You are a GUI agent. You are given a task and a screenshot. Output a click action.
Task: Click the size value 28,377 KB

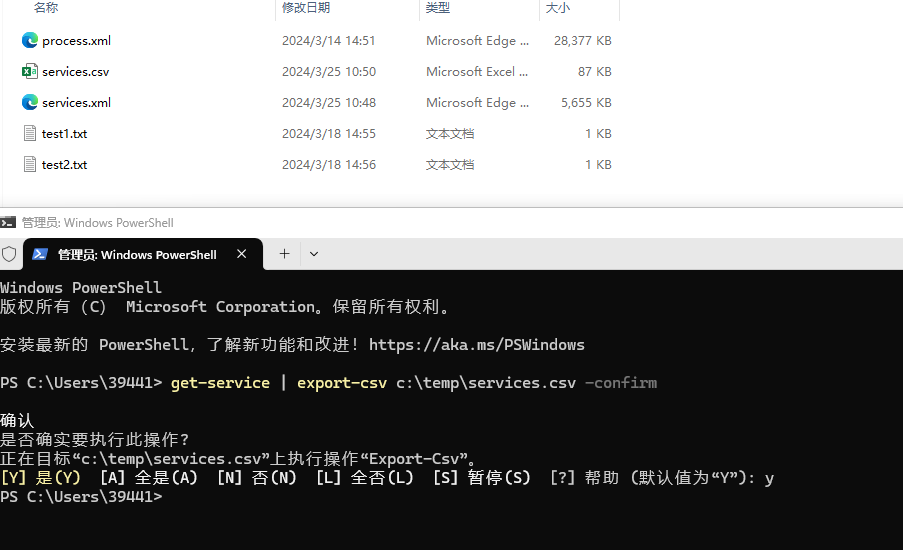click(583, 41)
